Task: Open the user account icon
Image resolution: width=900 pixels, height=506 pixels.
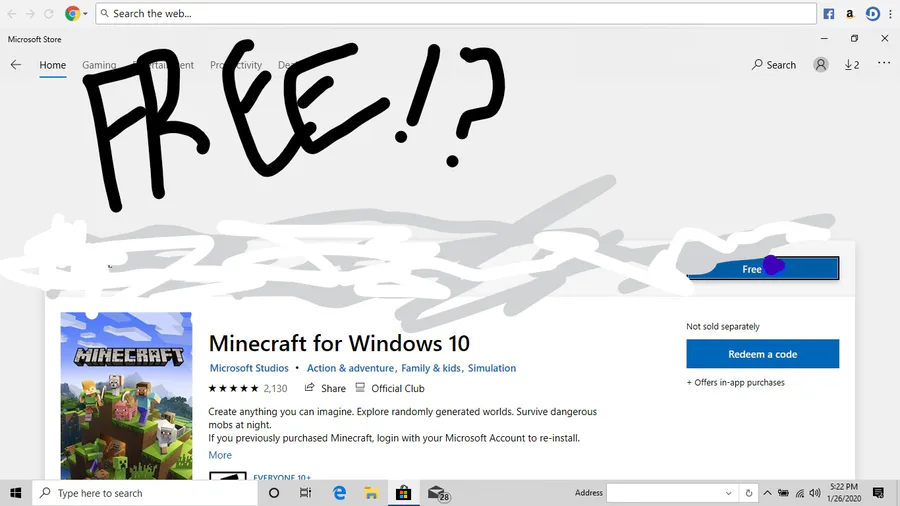Action: tap(821, 65)
